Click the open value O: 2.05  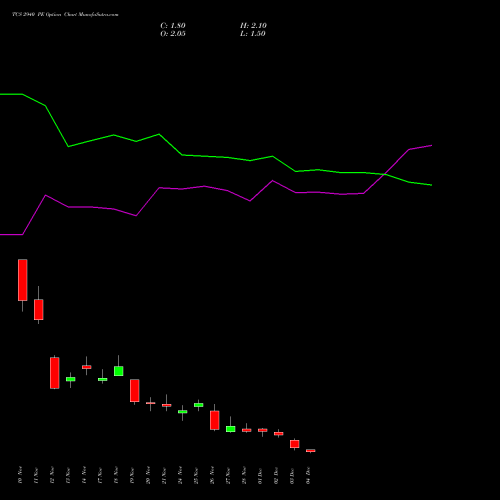[x=173, y=34]
